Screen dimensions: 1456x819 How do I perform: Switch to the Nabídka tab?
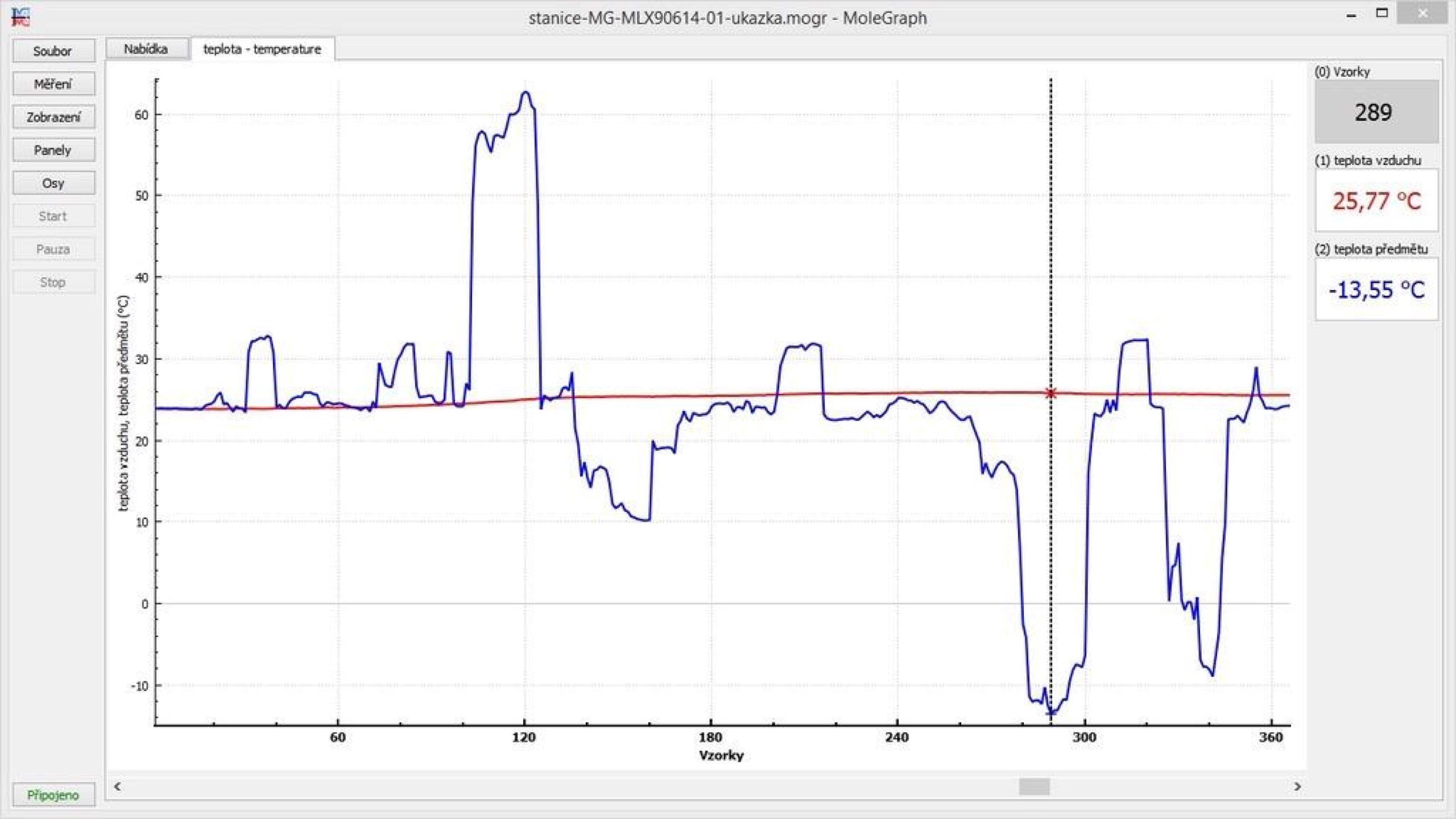[146, 49]
